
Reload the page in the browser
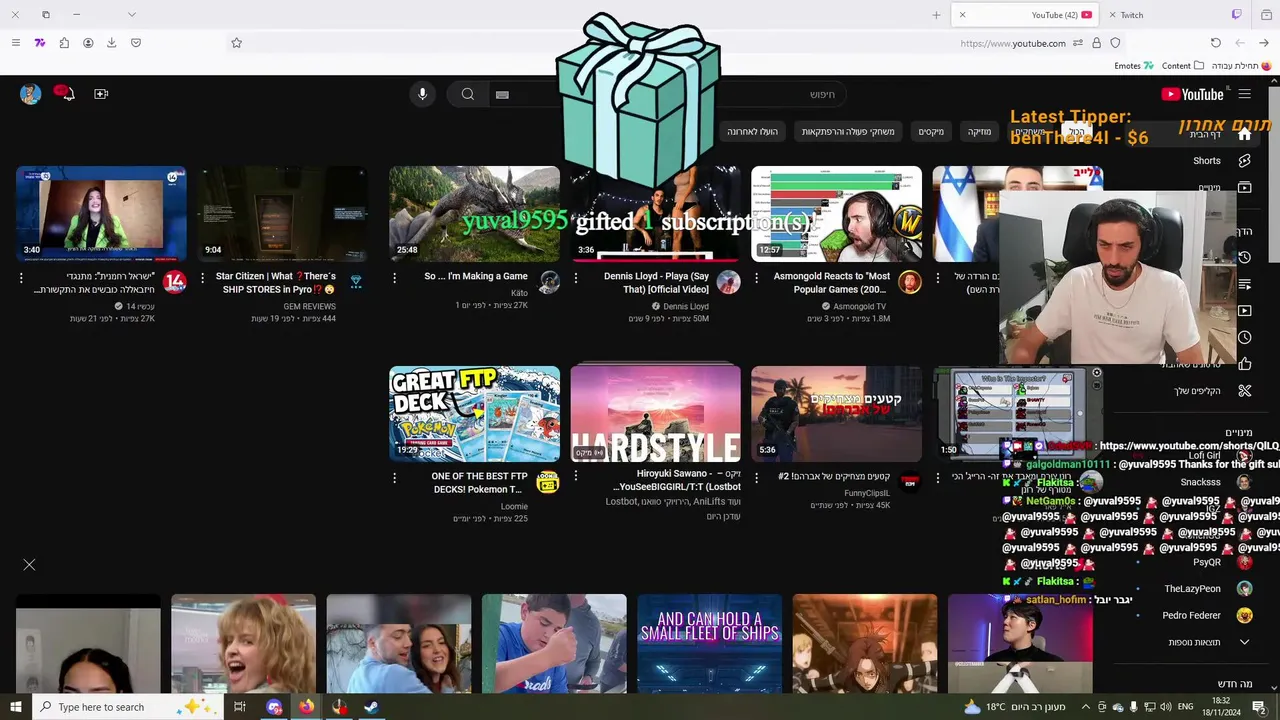[1215, 43]
